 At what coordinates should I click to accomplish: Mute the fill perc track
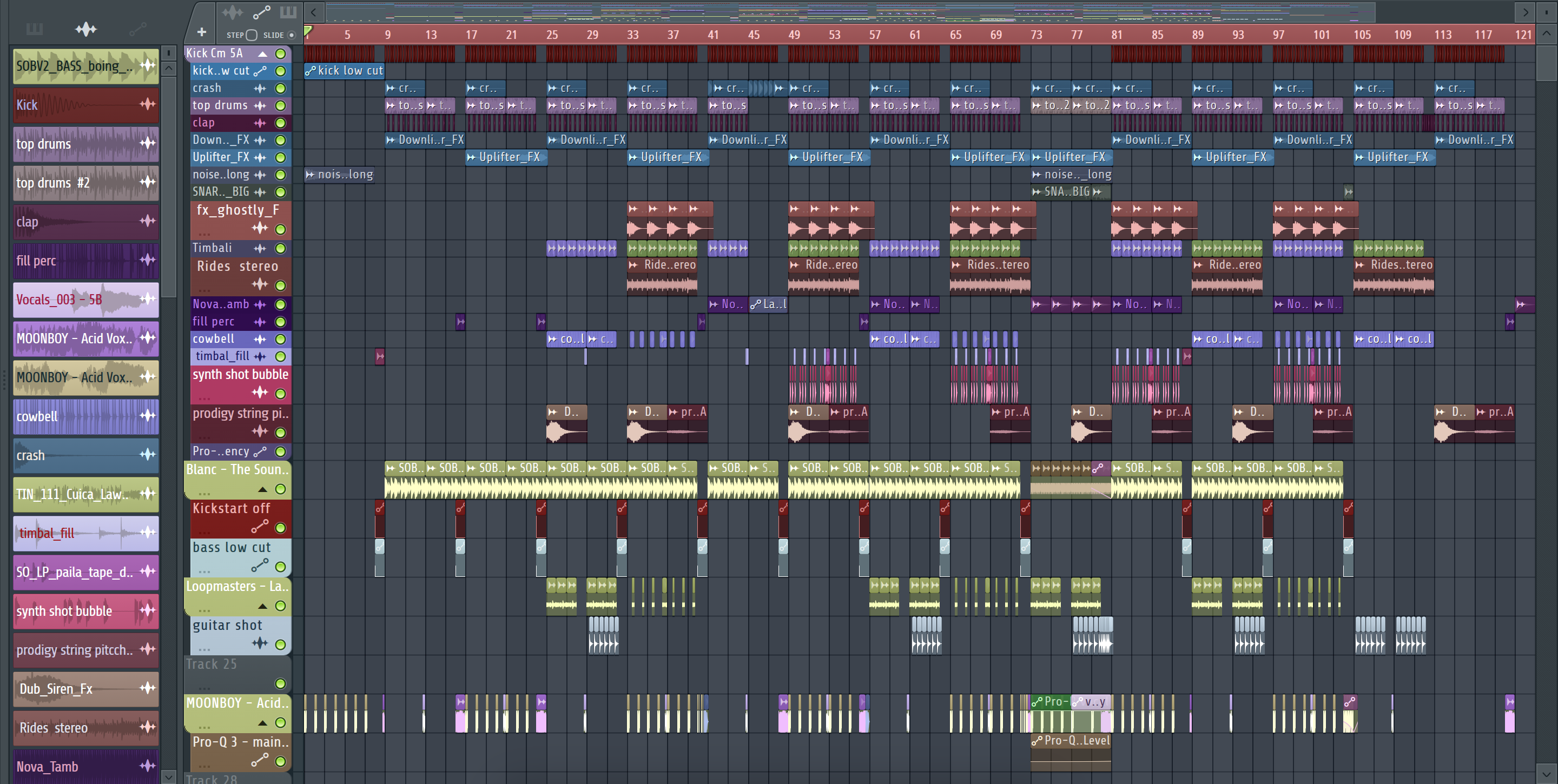281,322
